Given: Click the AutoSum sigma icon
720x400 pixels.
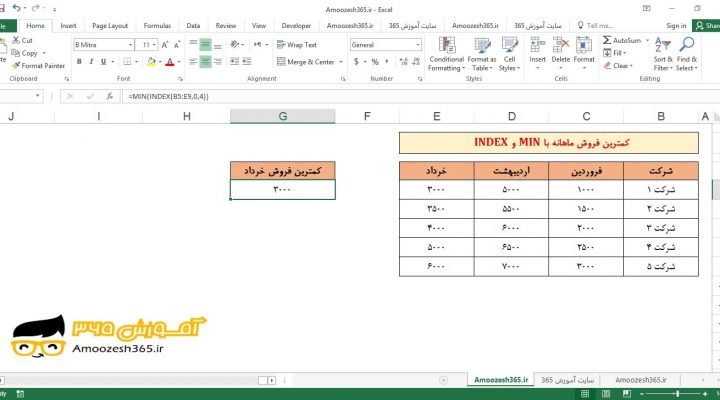Looking at the screenshot, I should tap(607, 40).
